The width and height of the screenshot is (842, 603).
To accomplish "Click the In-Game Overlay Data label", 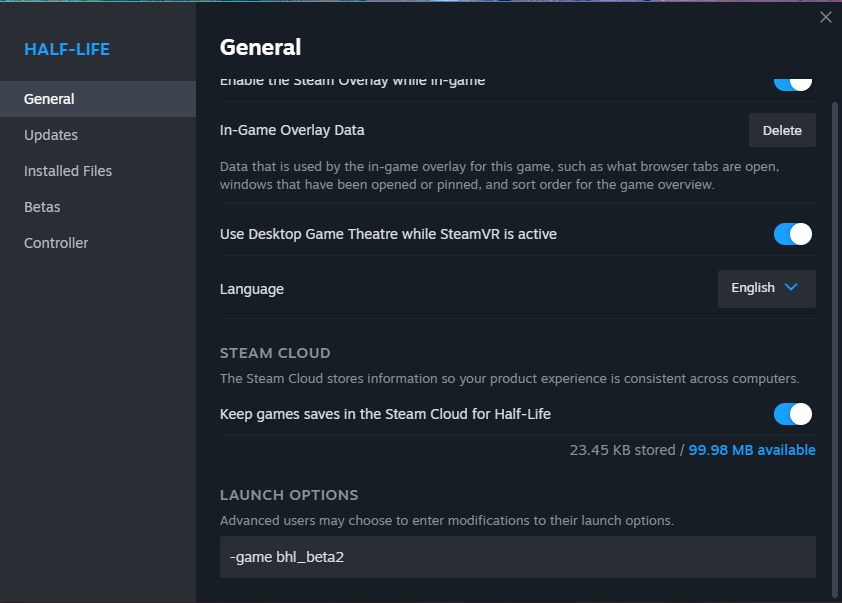I will coord(292,130).
